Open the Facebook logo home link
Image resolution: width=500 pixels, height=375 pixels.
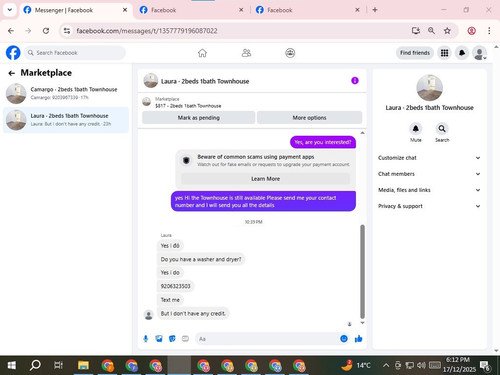13,53
